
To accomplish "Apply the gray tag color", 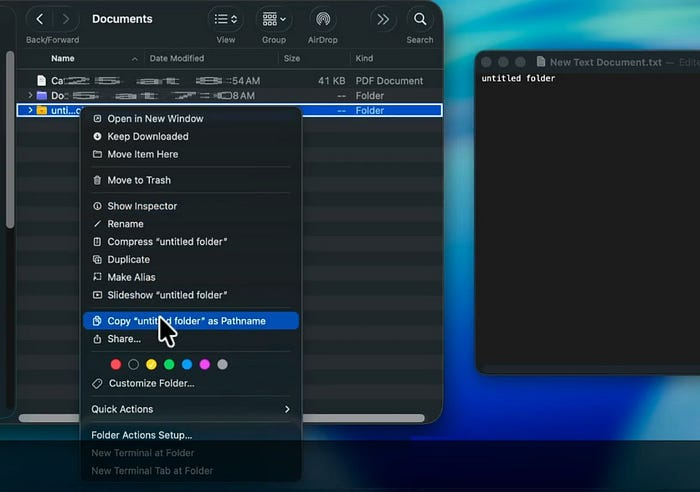I will pos(222,364).
